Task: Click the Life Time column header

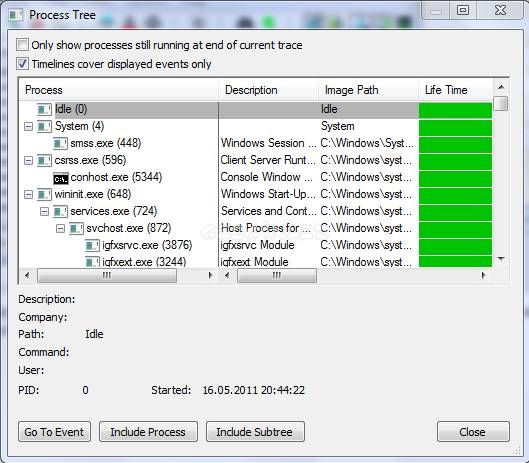Action: tap(455, 90)
